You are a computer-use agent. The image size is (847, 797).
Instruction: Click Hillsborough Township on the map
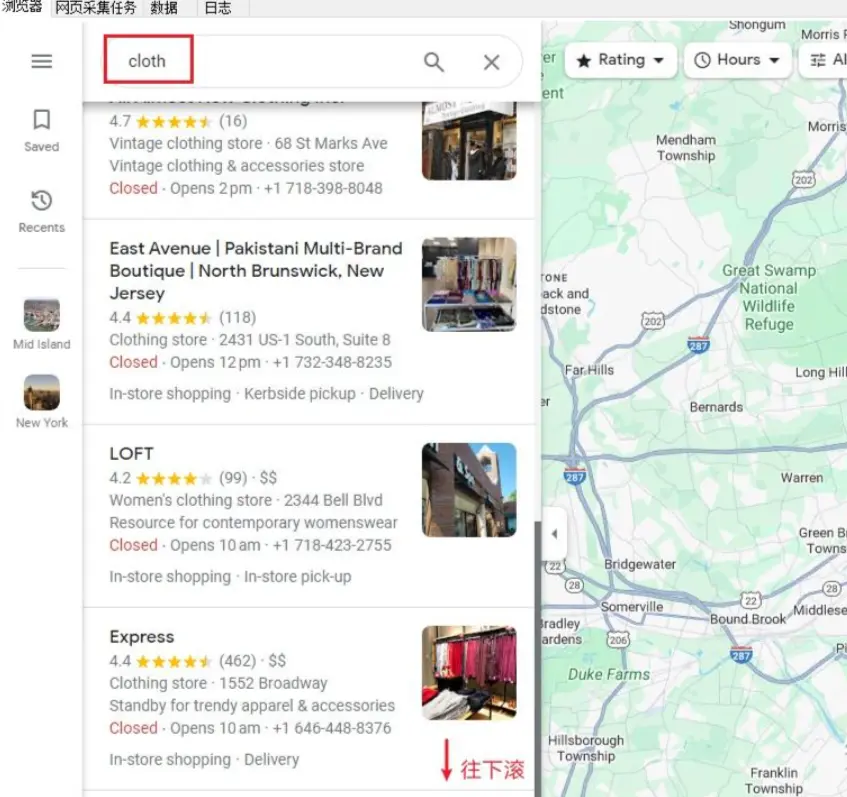(586, 748)
